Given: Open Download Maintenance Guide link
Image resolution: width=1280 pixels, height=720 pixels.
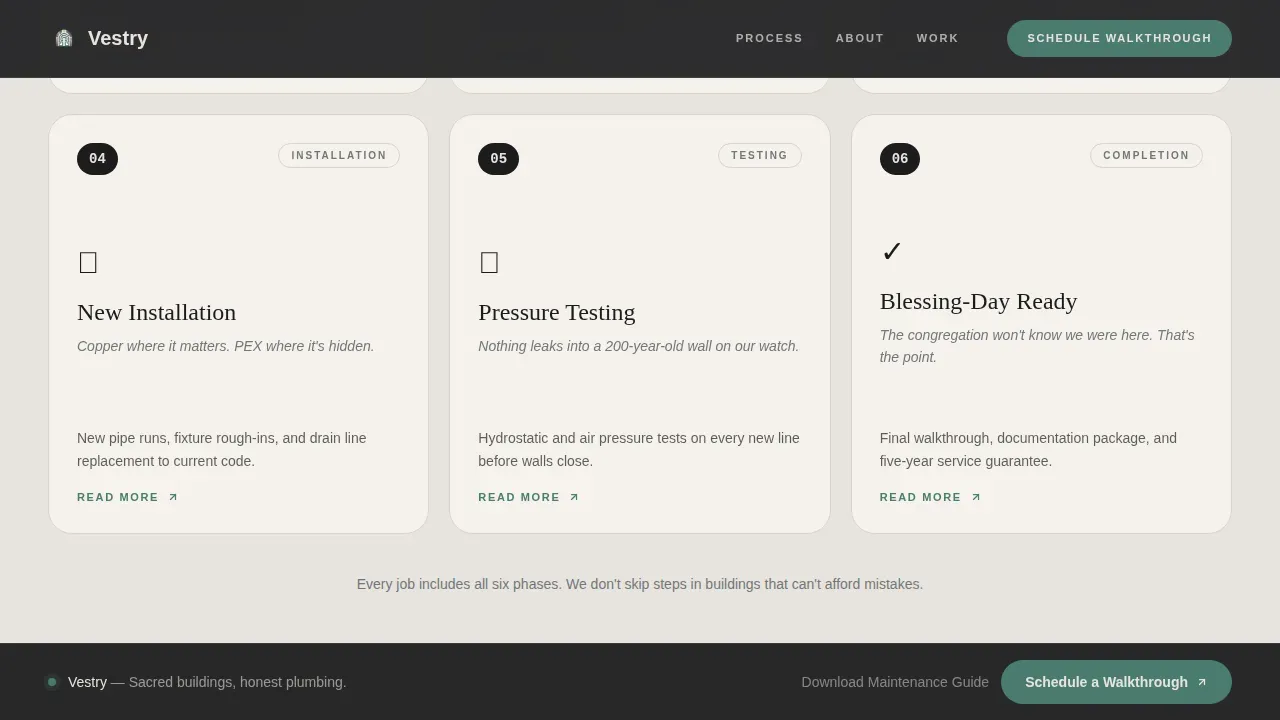Looking at the screenshot, I should pyautogui.click(x=895, y=682).
